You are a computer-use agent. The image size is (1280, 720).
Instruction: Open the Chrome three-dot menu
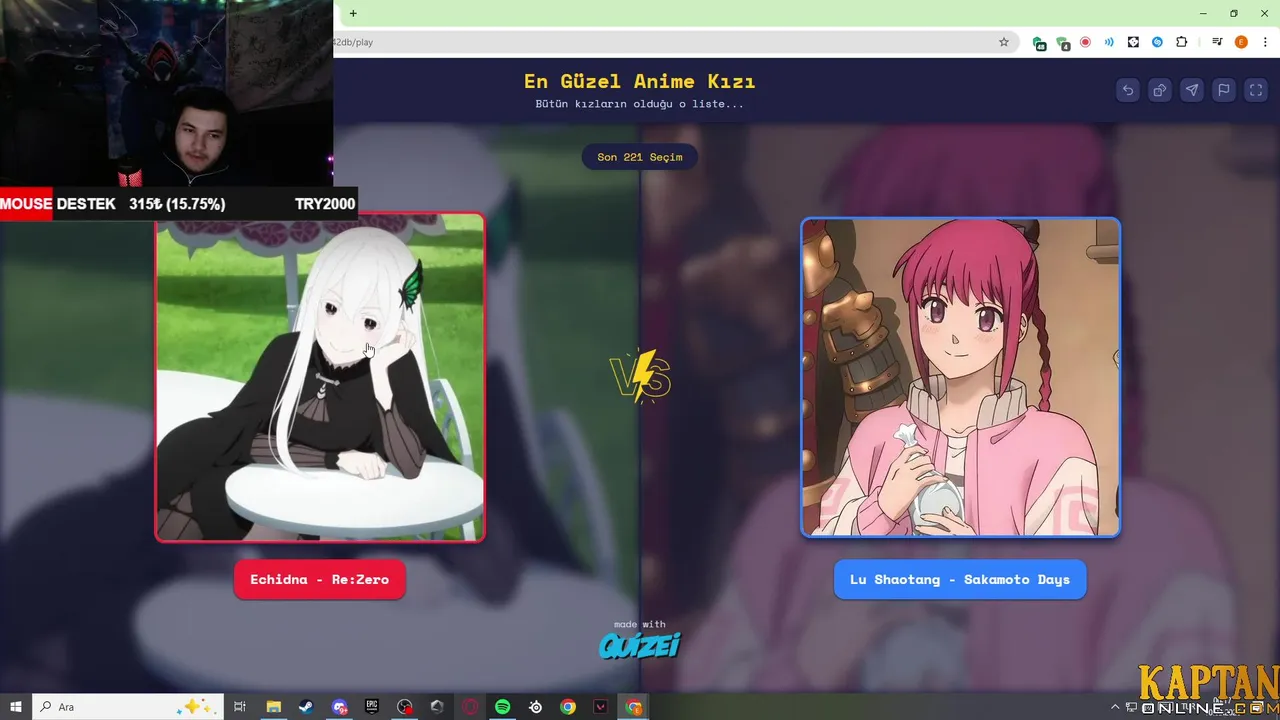[x=1265, y=42]
